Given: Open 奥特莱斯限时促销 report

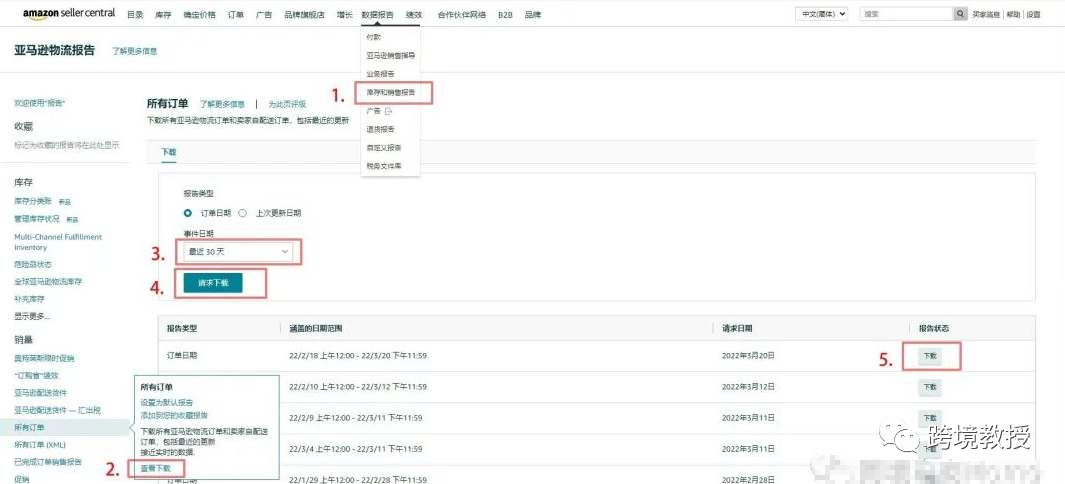Looking at the screenshot, I should [44, 358].
